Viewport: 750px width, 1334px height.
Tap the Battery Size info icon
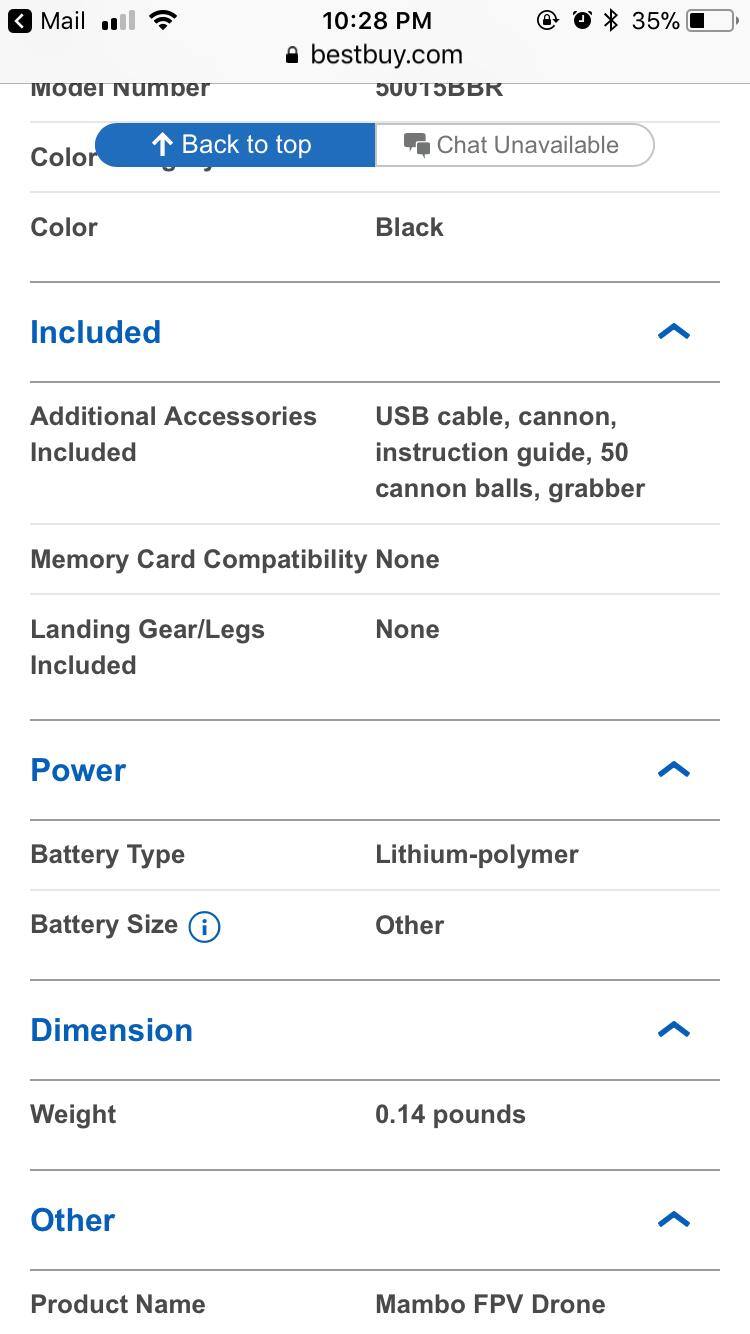(x=204, y=927)
